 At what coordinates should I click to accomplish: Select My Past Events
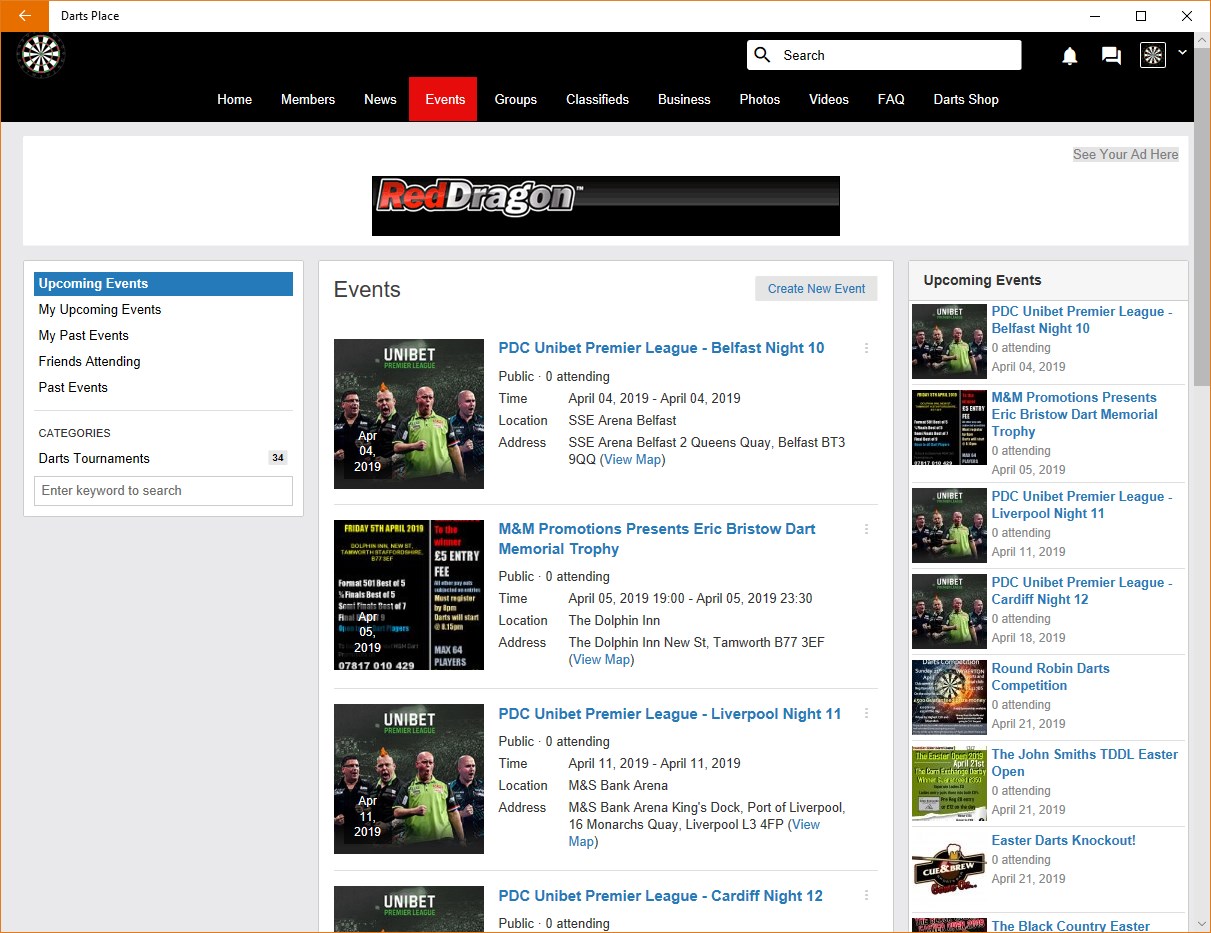pos(84,336)
